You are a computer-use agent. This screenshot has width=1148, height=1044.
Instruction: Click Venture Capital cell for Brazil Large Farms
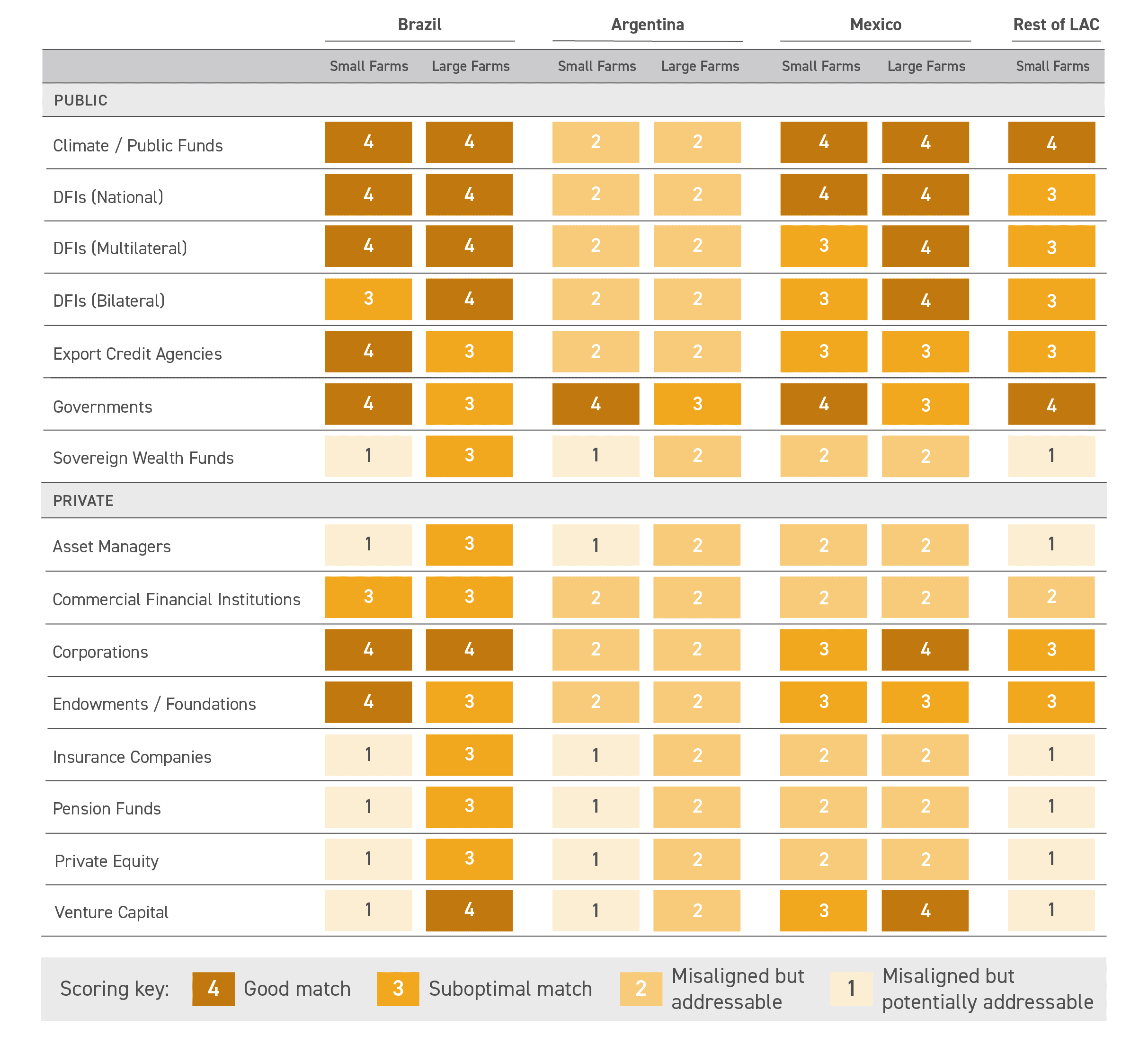469,910
